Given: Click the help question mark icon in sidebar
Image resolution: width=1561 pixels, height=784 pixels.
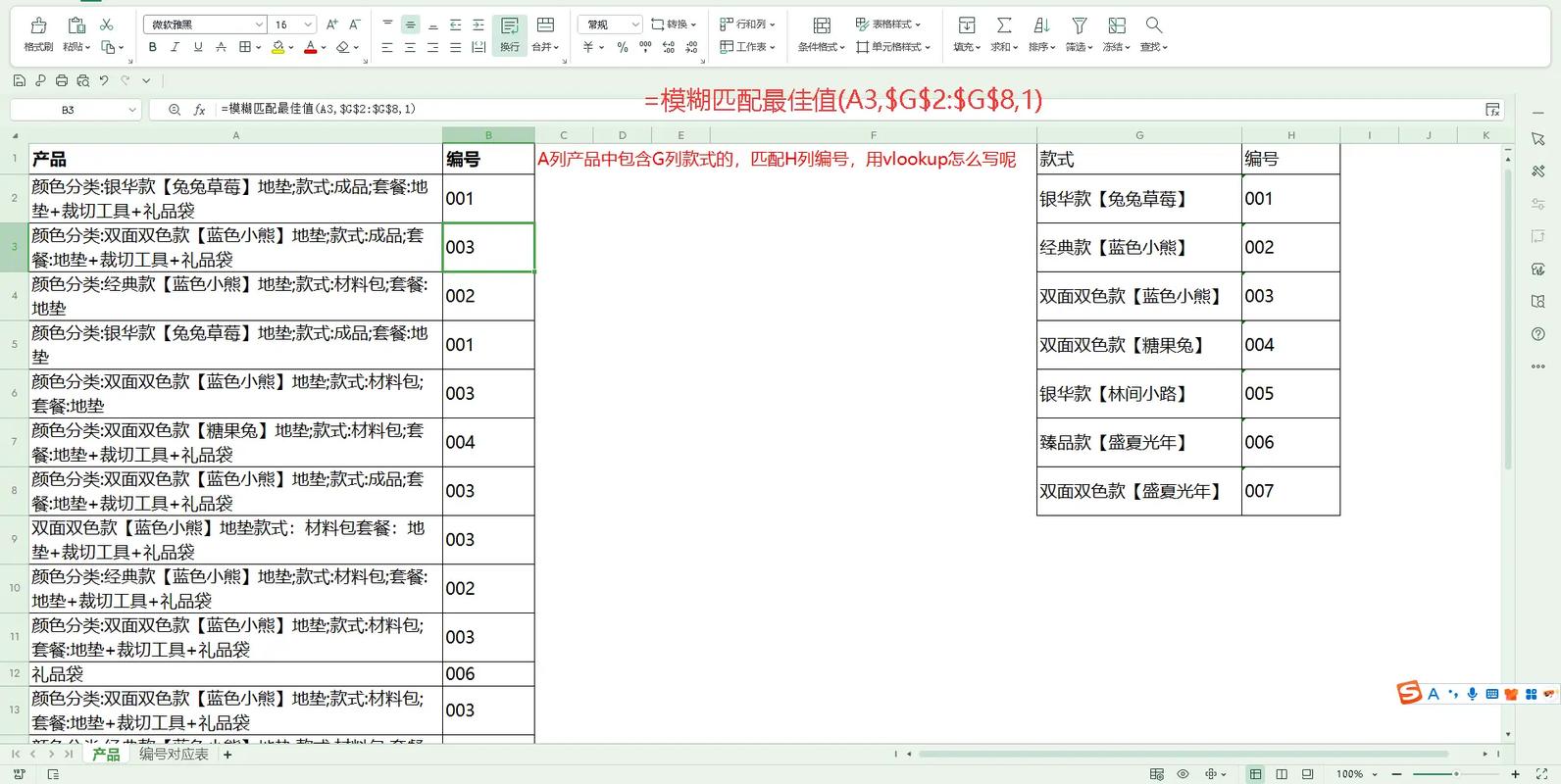Looking at the screenshot, I should (1538, 334).
